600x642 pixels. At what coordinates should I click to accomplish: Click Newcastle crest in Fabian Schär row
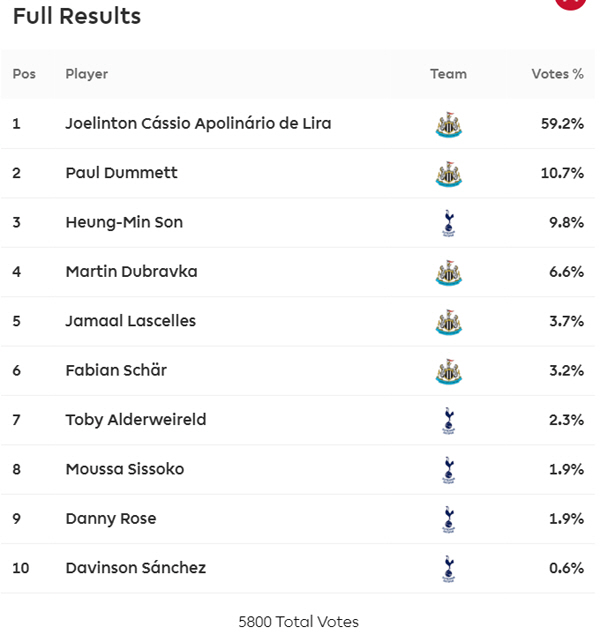point(448,371)
